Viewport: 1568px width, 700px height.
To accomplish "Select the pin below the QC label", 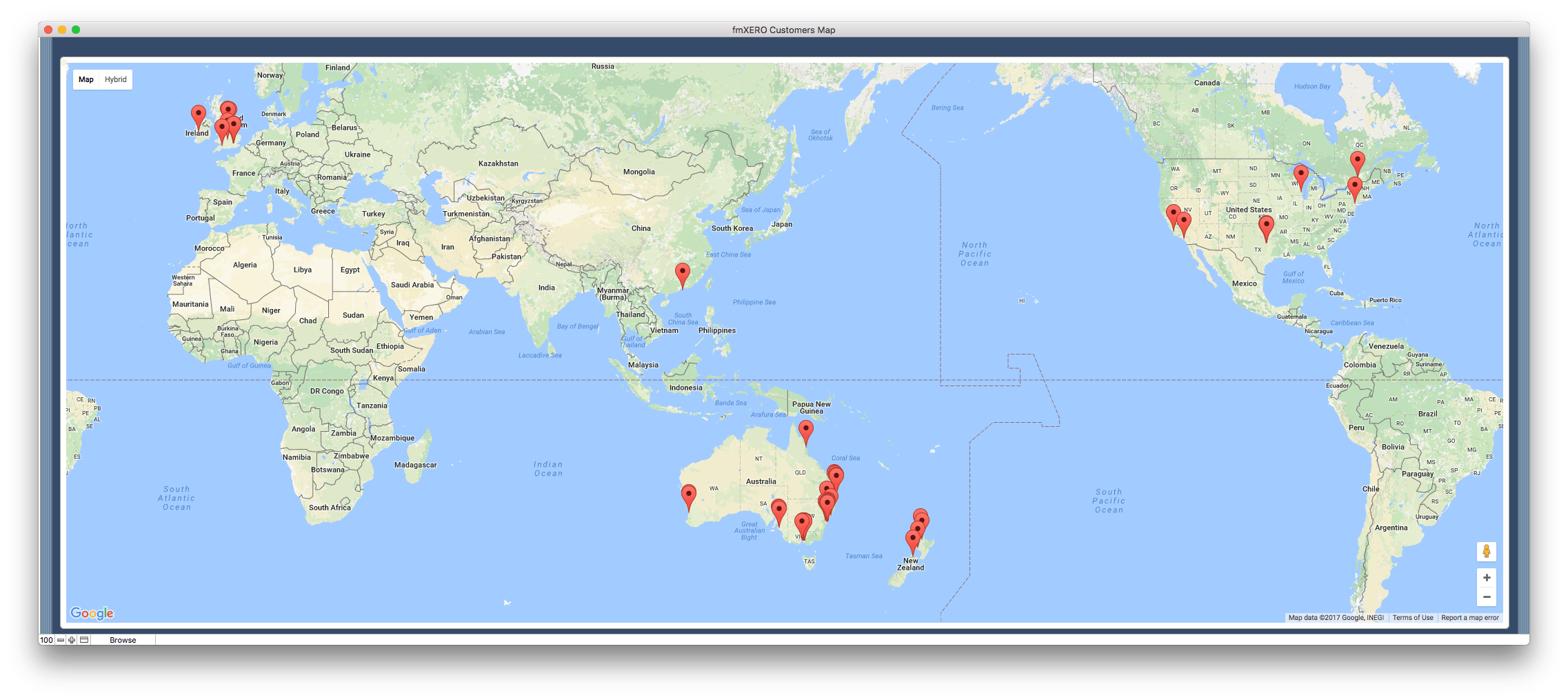I will [1358, 163].
